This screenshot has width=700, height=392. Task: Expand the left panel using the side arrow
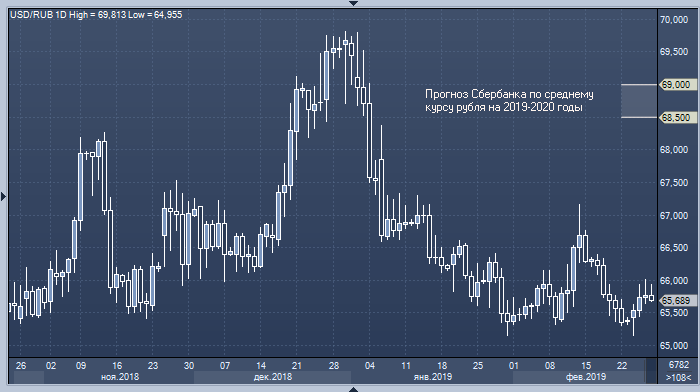4,196
